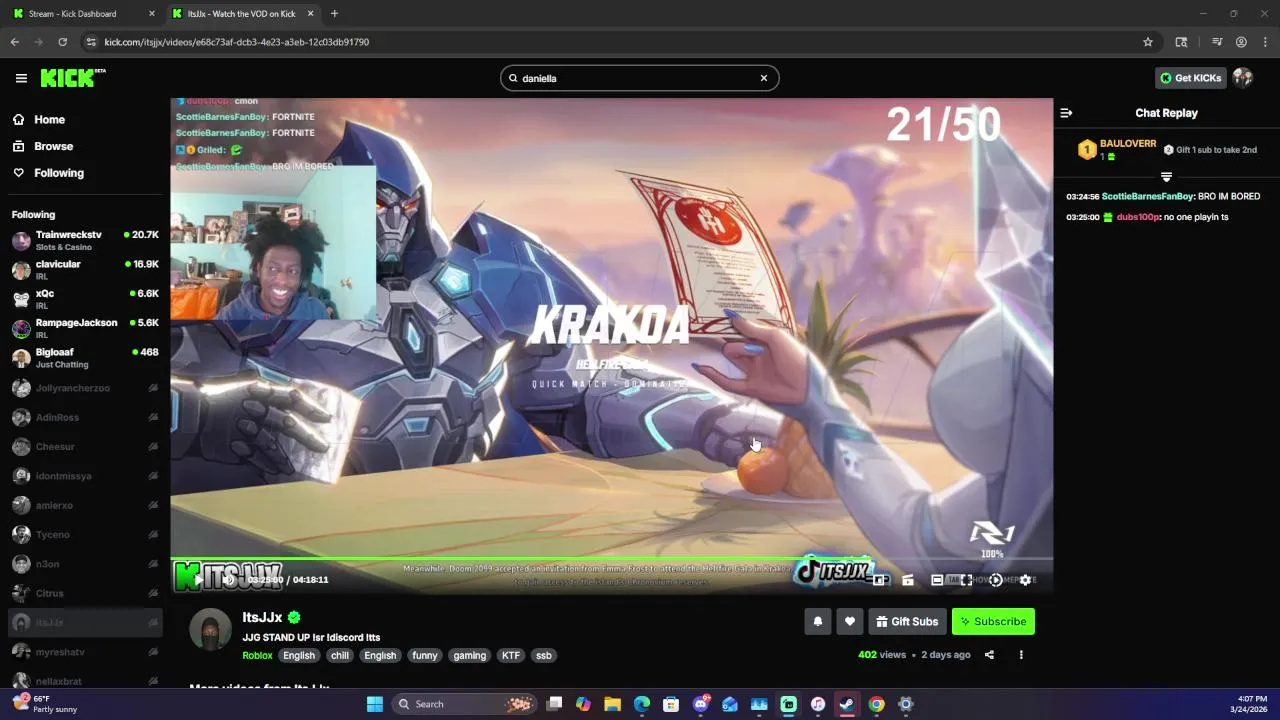This screenshot has height=720, width=1280.
Task: Open the Windows Start menu
Action: (375, 704)
